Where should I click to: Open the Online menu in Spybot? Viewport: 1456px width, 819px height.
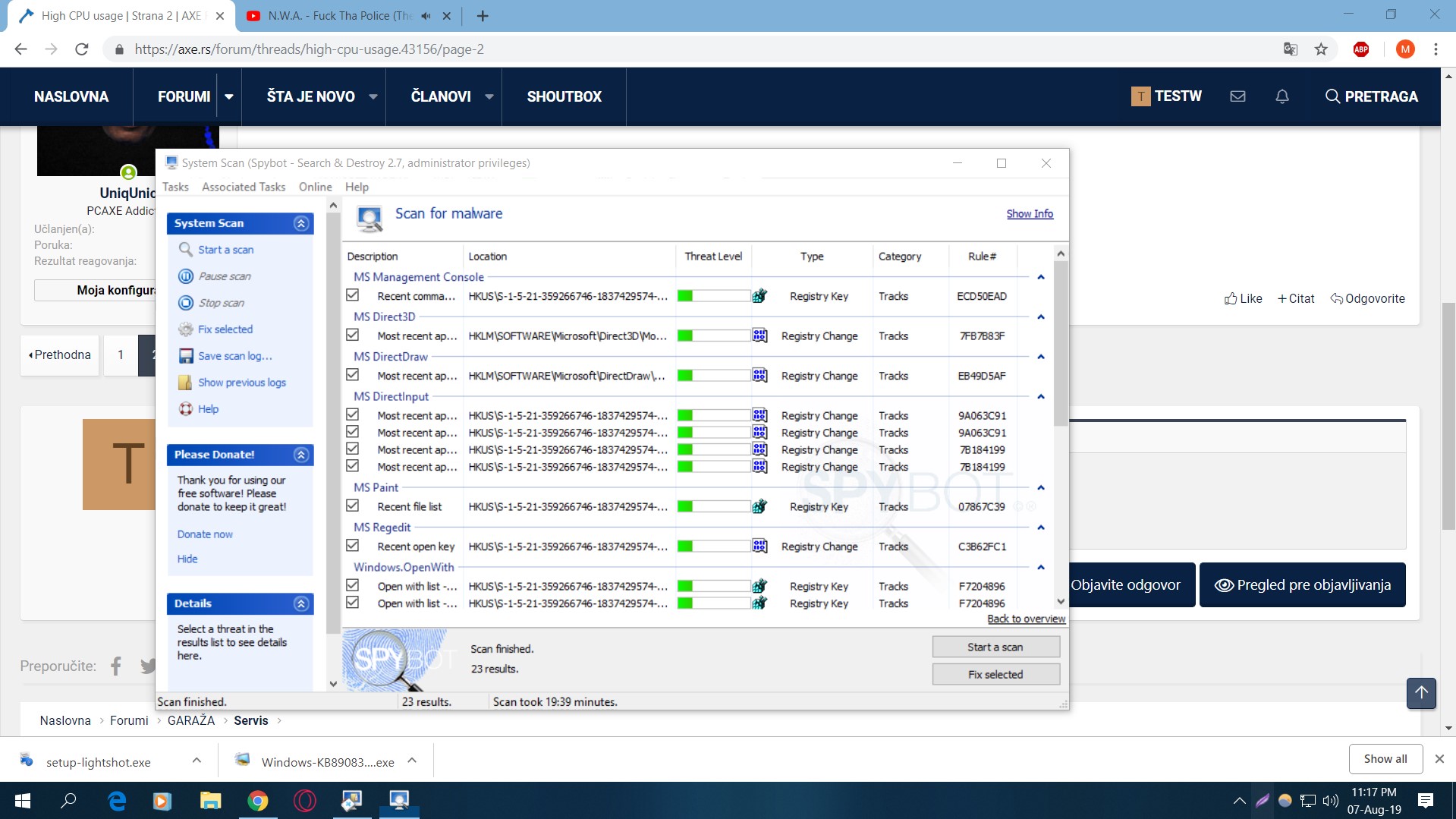[x=315, y=187]
